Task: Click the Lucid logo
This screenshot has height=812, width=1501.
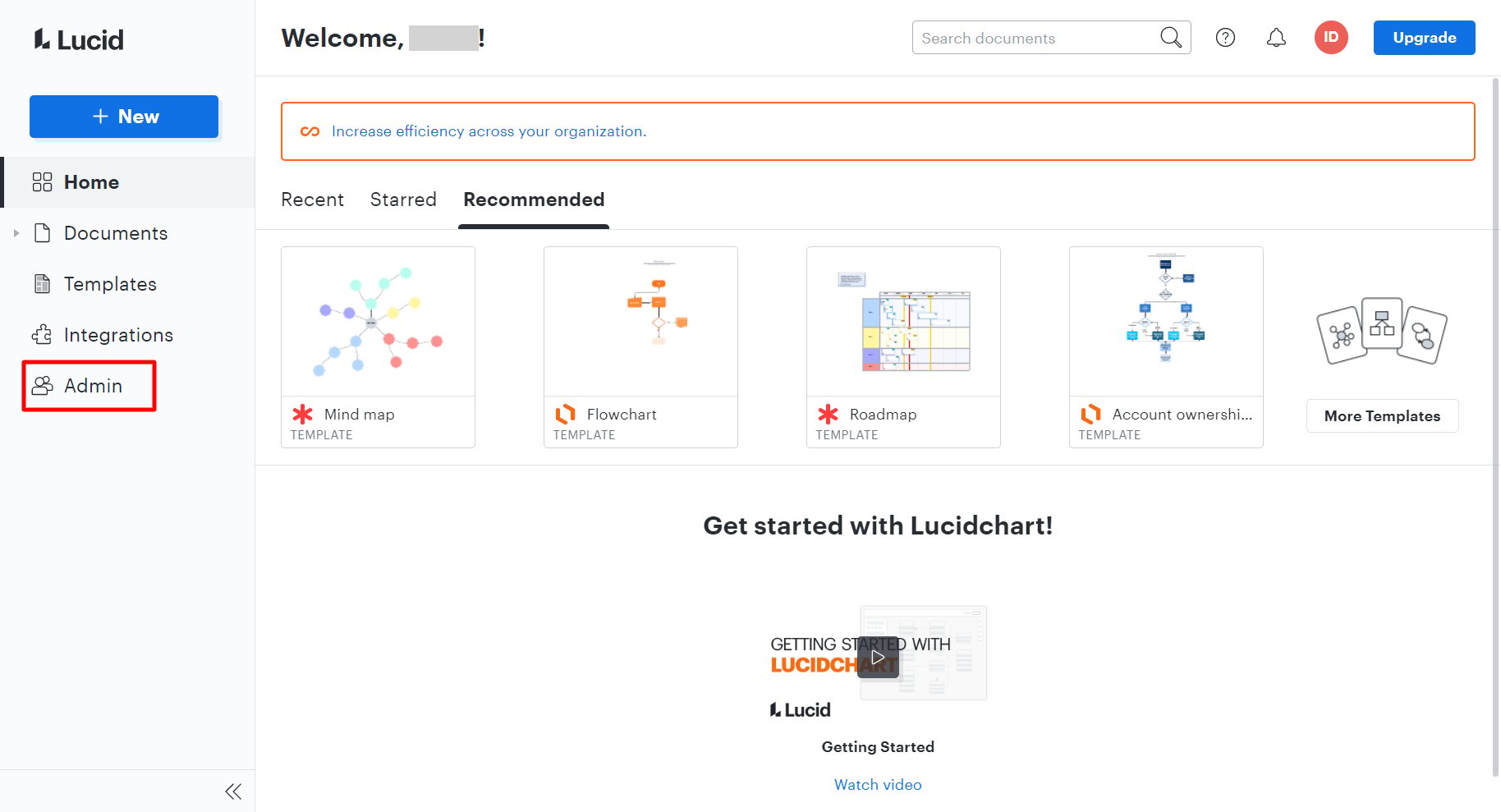Action: (79, 39)
